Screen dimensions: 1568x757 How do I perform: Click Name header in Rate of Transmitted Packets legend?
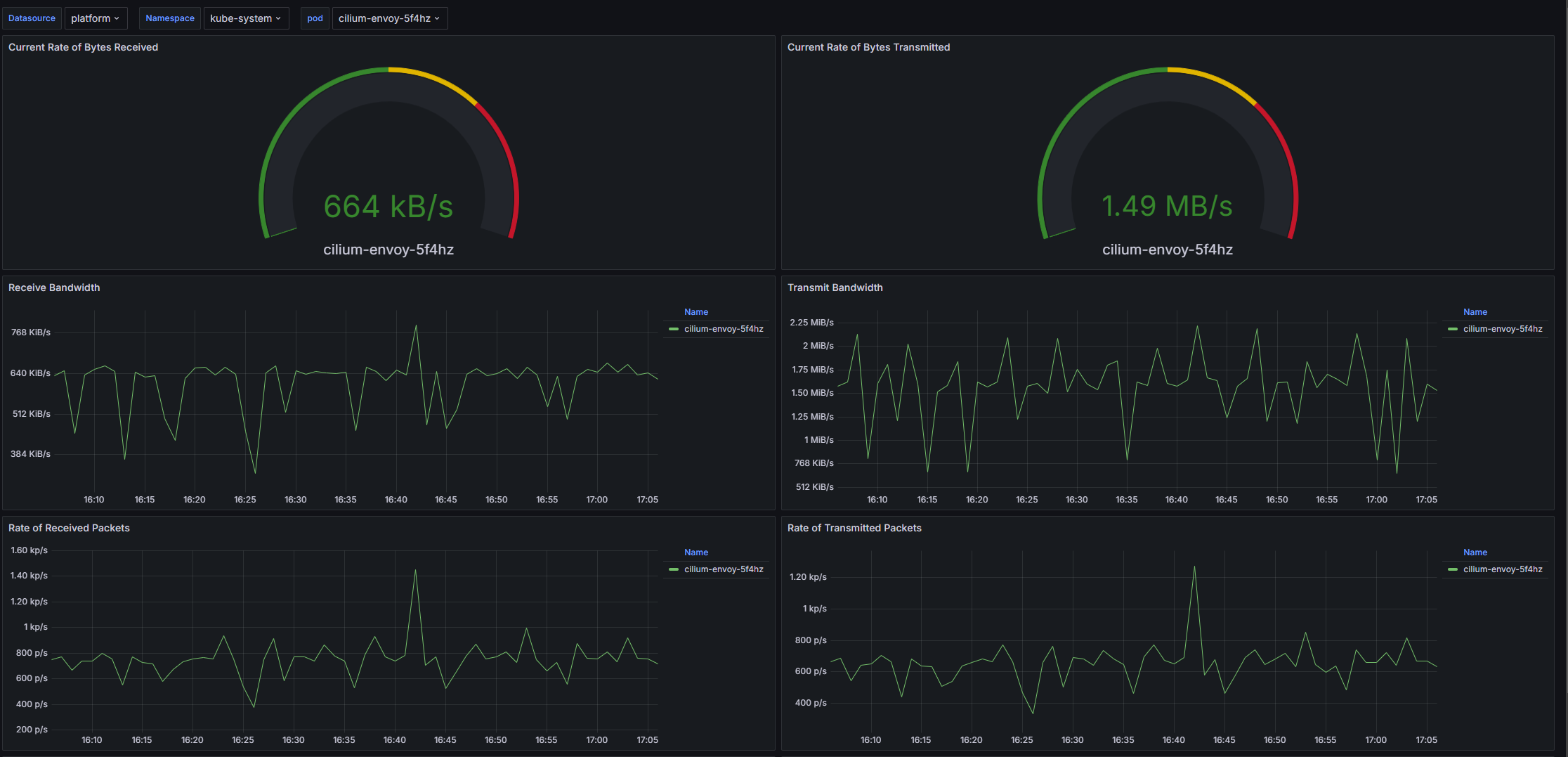click(1475, 552)
